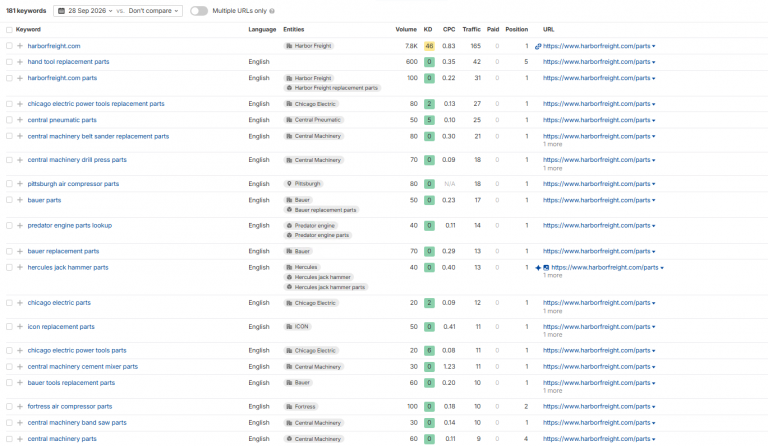Image resolution: width=768 pixels, height=446 pixels.
Task: Check the chicago electric power tools parts row
Action: pyautogui.click(x=9, y=351)
